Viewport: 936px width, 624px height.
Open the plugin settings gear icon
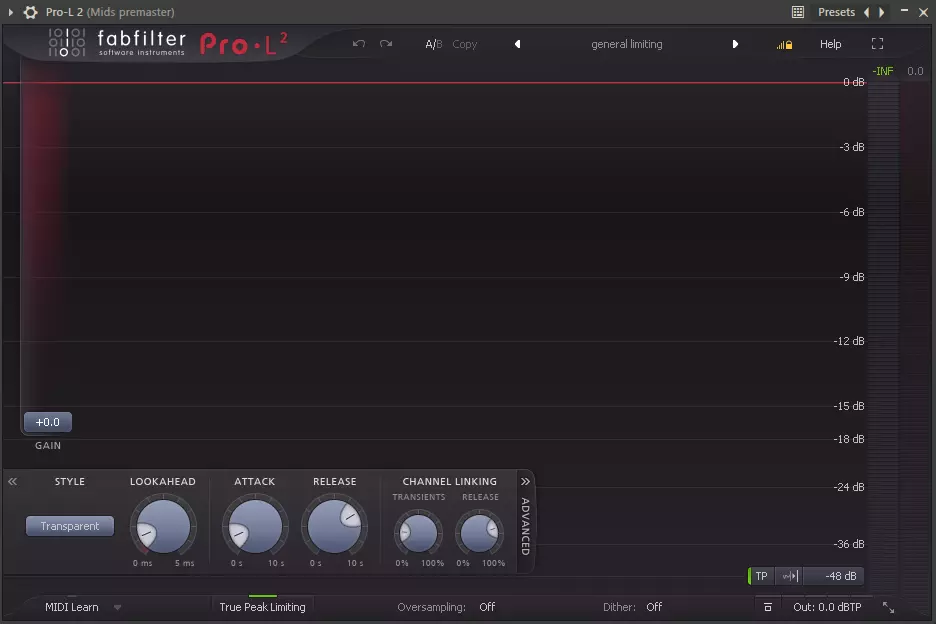(30, 12)
